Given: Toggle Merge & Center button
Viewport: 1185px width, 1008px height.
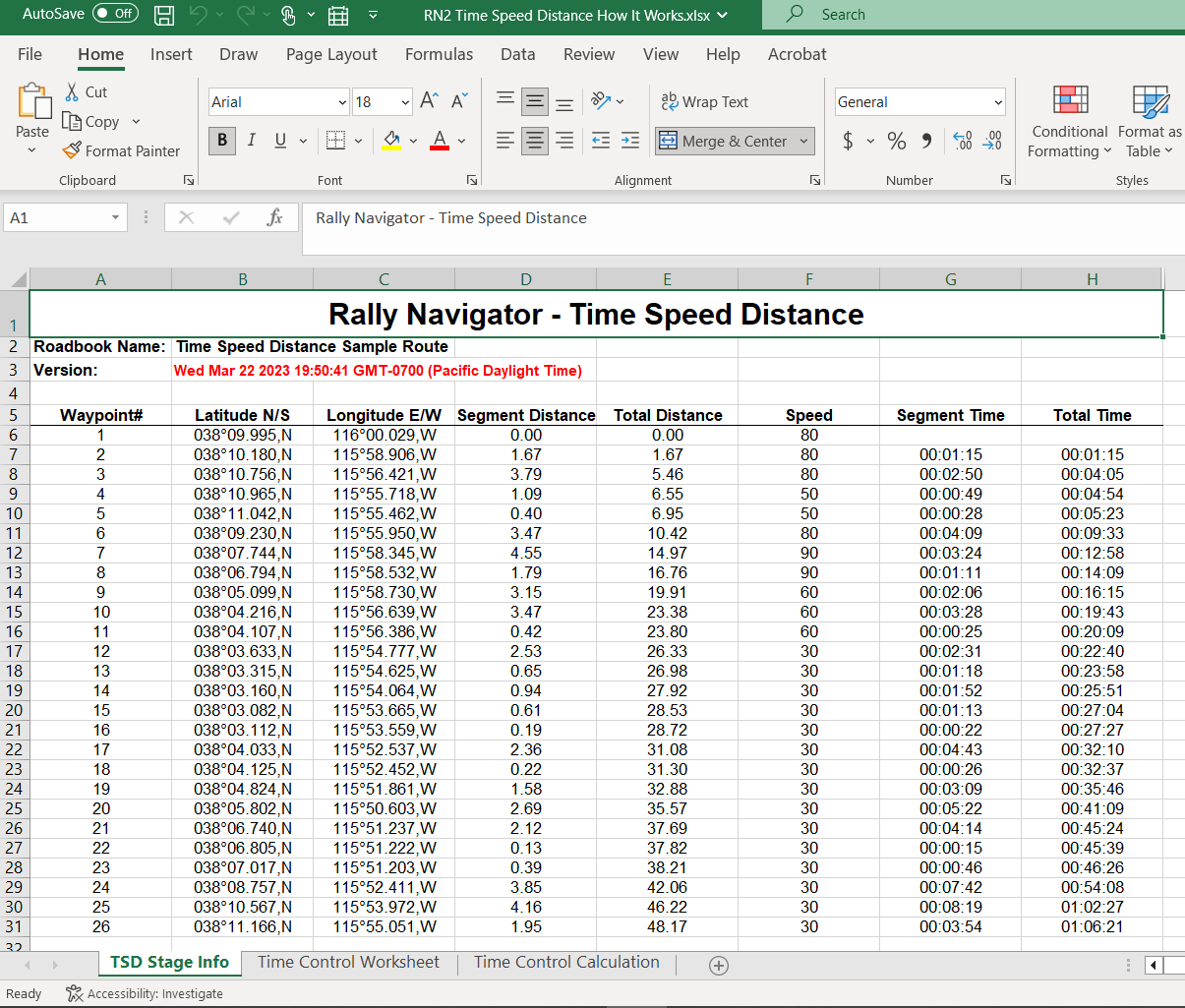Looking at the screenshot, I should pos(723,141).
